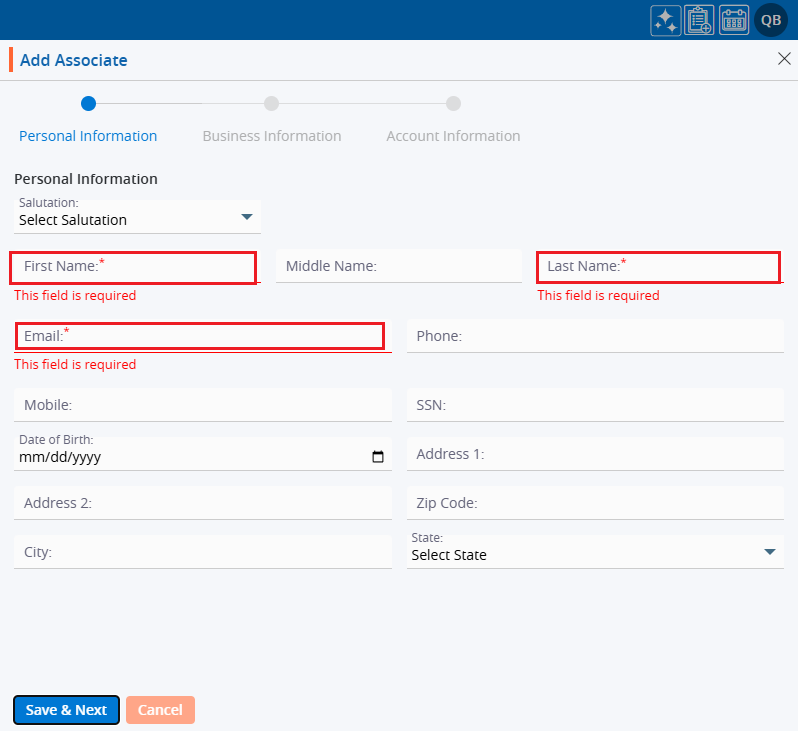Screen dimensions: 798x731
Task: Focus the Email input field
Action: (200, 336)
